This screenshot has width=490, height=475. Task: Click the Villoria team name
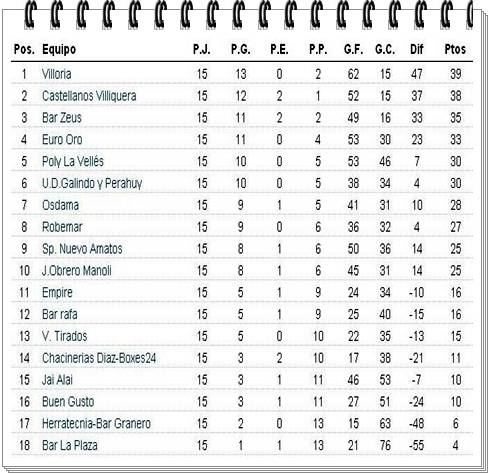(56, 74)
